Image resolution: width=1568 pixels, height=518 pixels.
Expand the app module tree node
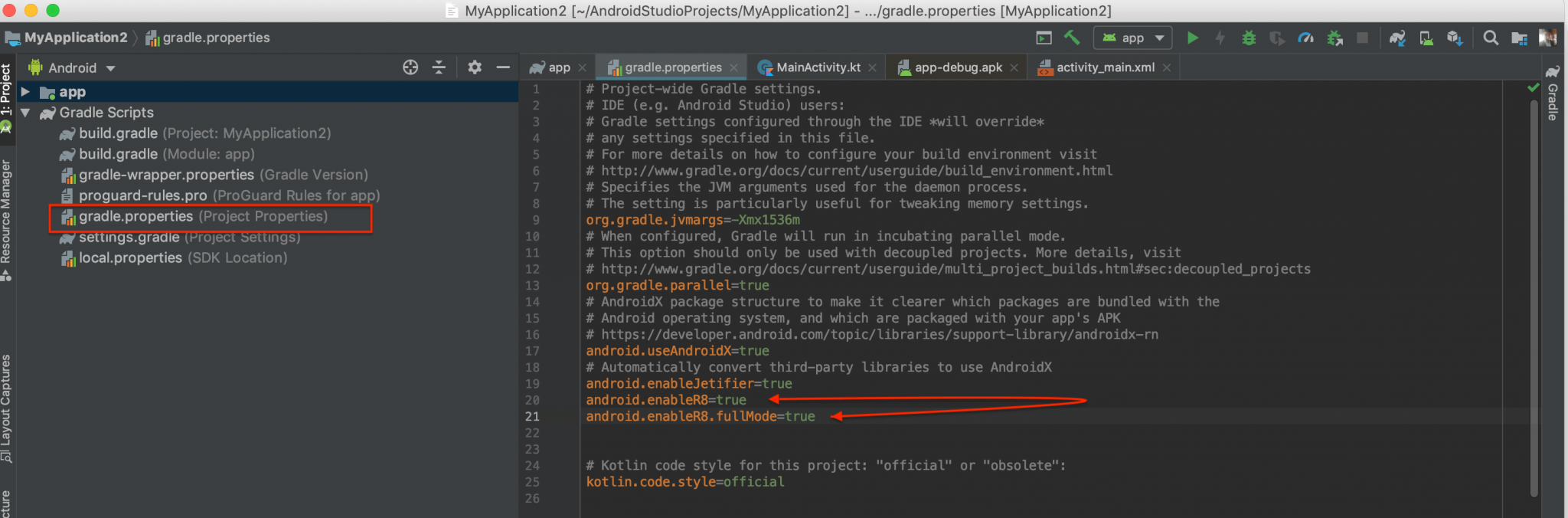coord(25,92)
